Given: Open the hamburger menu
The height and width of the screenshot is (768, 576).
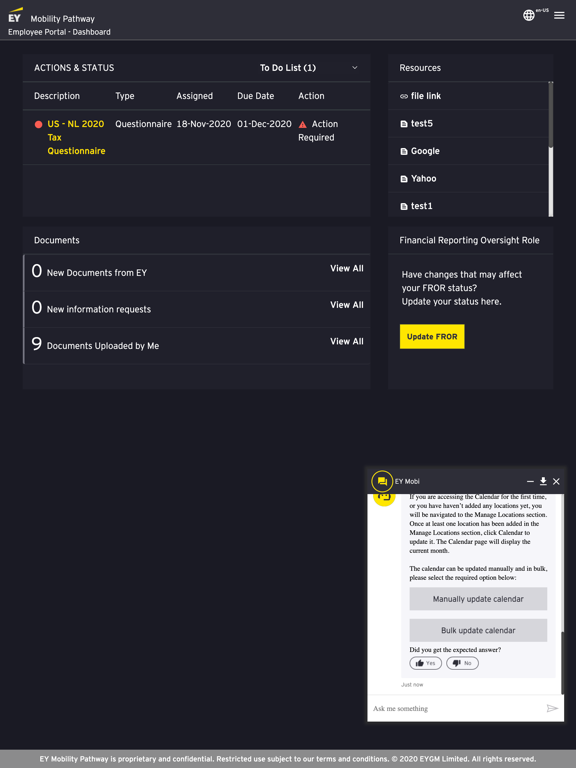Looking at the screenshot, I should [x=559, y=15].
